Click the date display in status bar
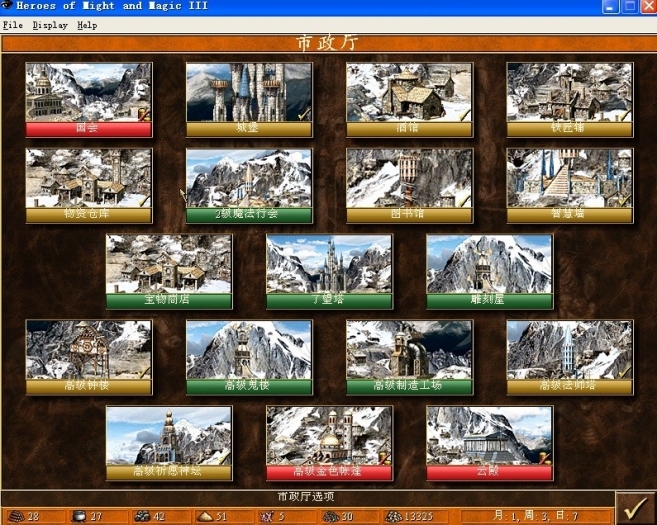The height and width of the screenshot is (525, 657). 536,517
